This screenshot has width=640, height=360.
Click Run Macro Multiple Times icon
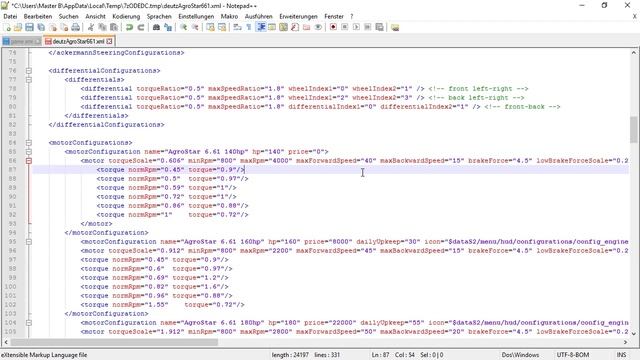[367, 27]
